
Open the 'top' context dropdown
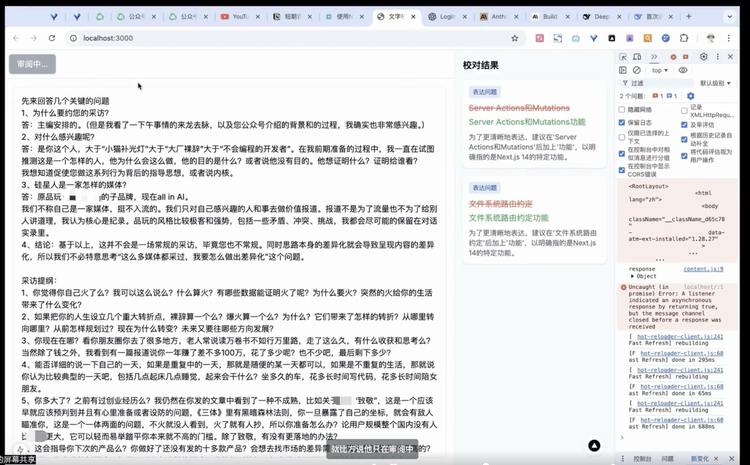click(x=662, y=70)
